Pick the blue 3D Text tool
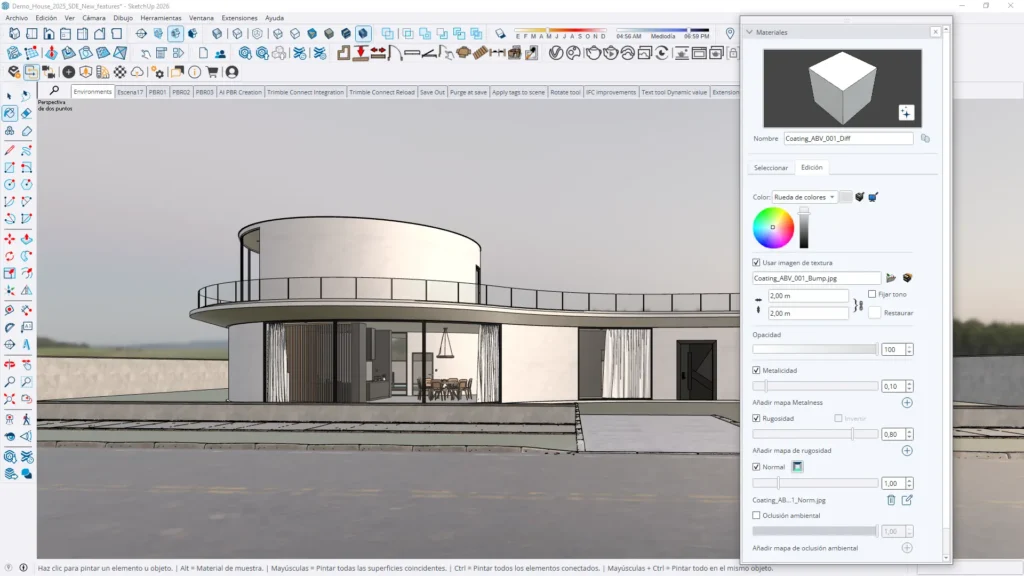 pyautogui.click(x=26, y=344)
